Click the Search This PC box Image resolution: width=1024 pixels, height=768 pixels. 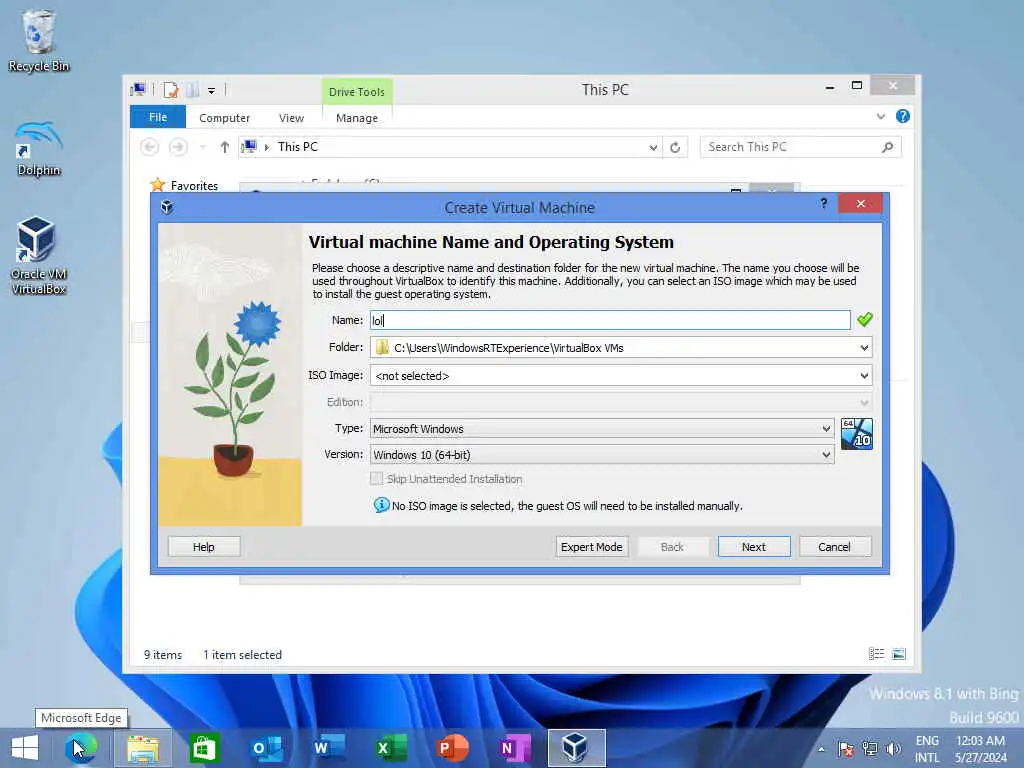click(801, 147)
